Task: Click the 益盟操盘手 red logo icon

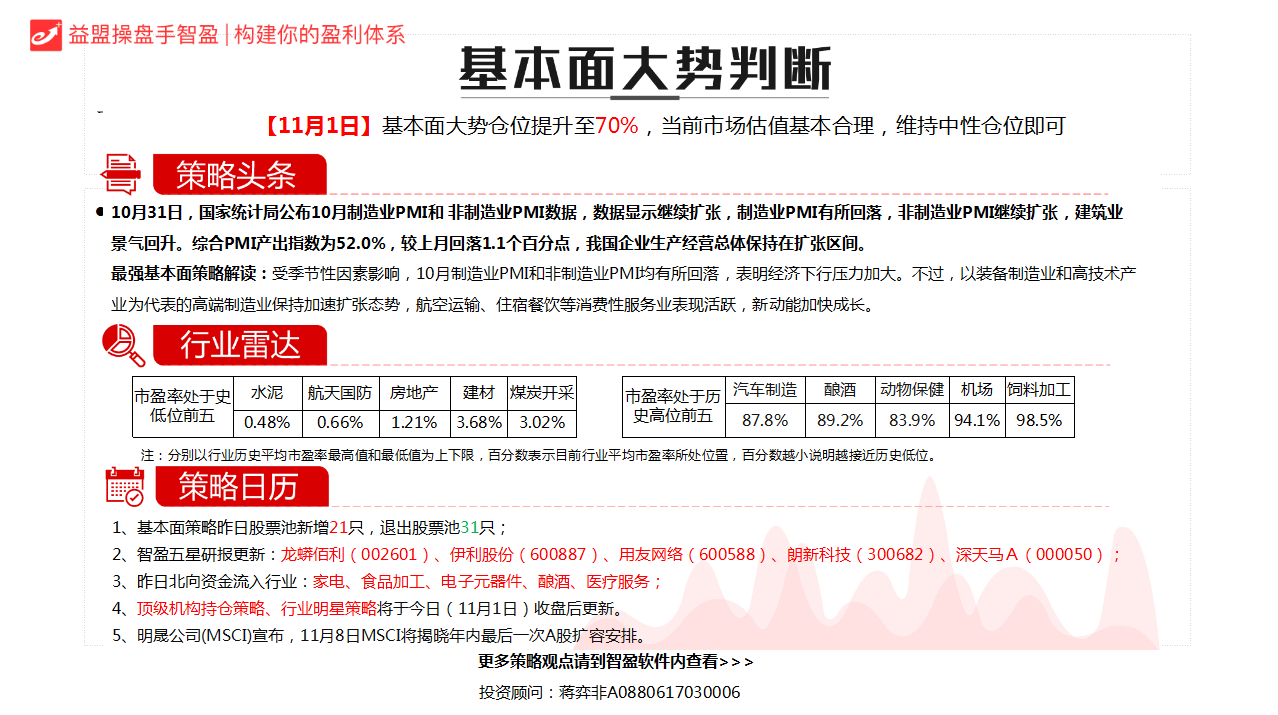Action: (x=45, y=34)
